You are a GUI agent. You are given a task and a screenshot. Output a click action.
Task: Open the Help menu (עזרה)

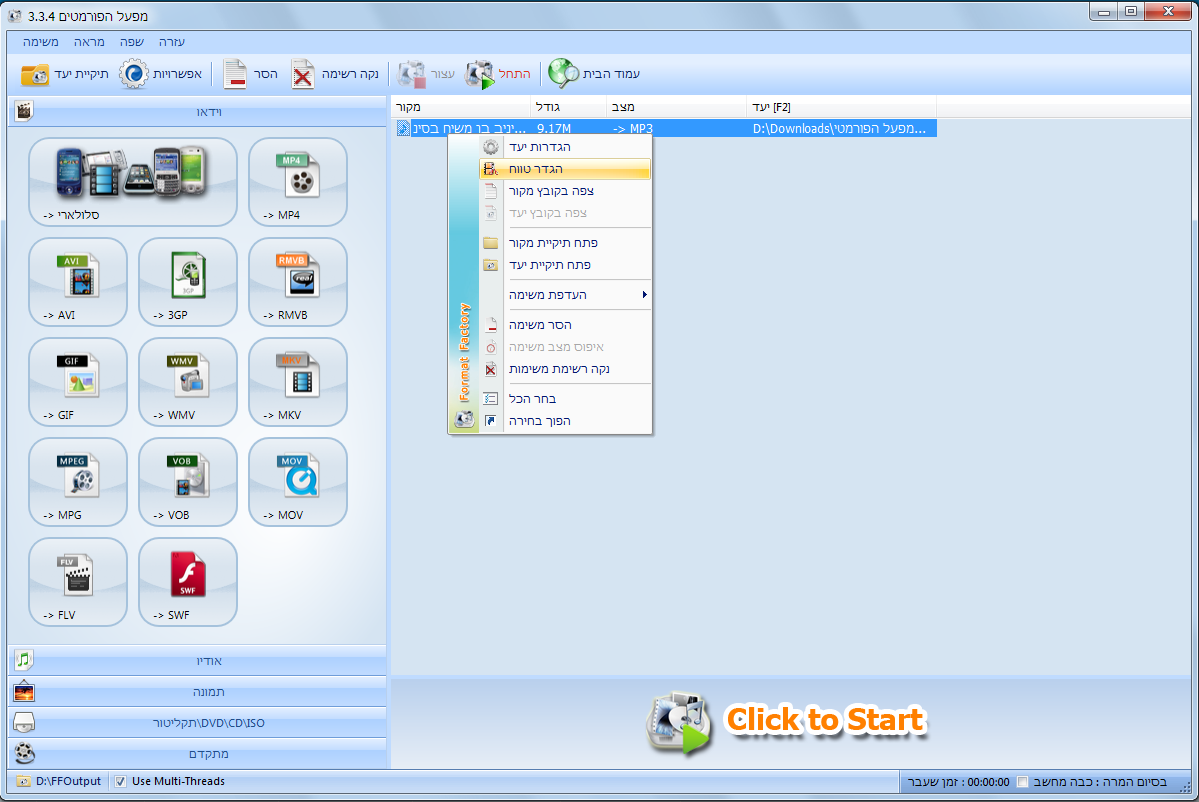[172, 42]
